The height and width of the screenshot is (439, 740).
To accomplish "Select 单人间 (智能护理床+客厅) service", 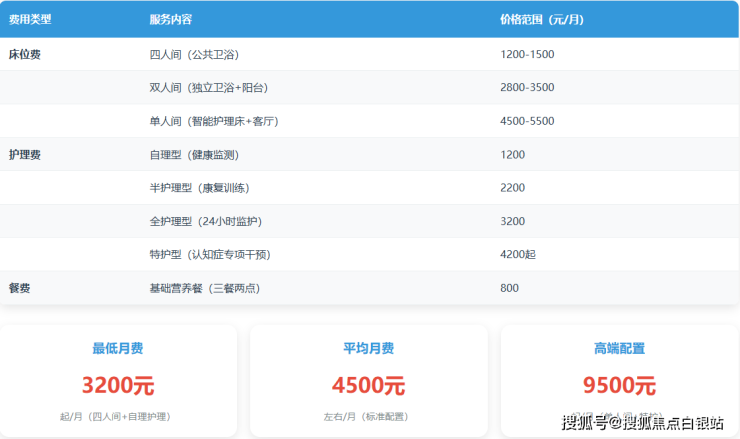I will (213, 121).
